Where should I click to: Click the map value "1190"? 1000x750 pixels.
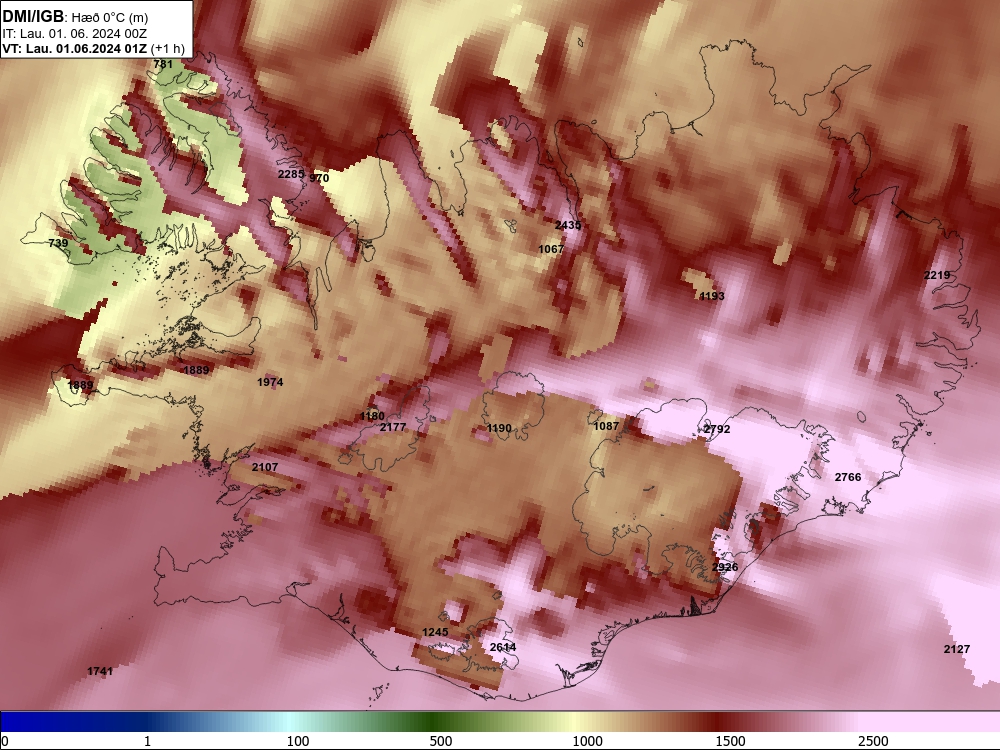499,428
